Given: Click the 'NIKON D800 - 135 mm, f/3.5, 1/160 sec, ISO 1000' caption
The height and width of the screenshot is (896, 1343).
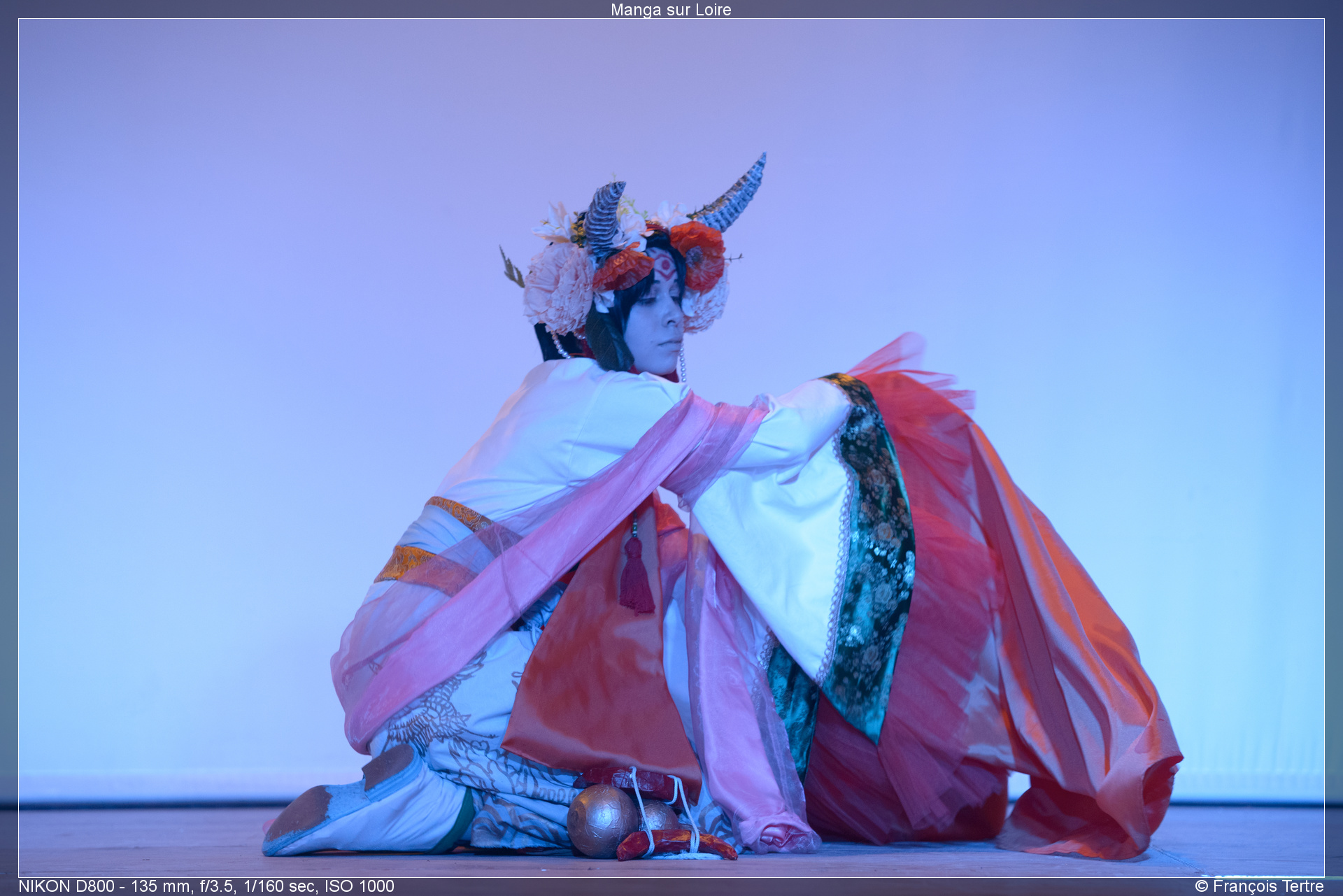Looking at the screenshot, I should [x=206, y=886].
